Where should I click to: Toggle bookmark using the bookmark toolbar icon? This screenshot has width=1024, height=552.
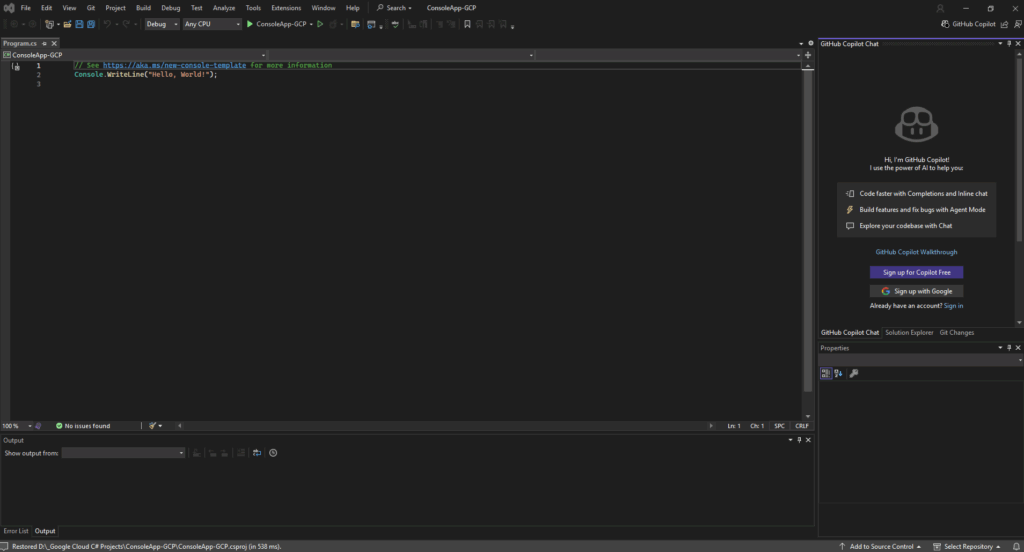(x=467, y=24)
